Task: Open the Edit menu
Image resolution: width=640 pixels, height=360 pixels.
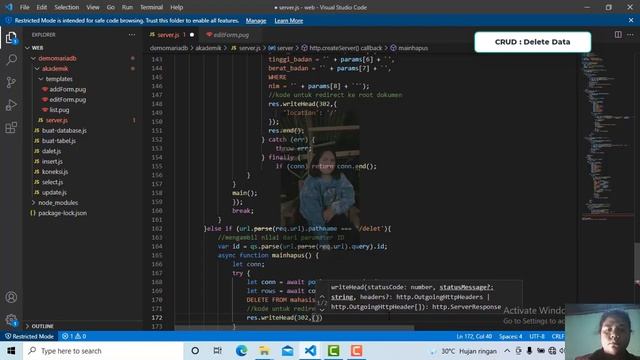Action: (41, 7)
